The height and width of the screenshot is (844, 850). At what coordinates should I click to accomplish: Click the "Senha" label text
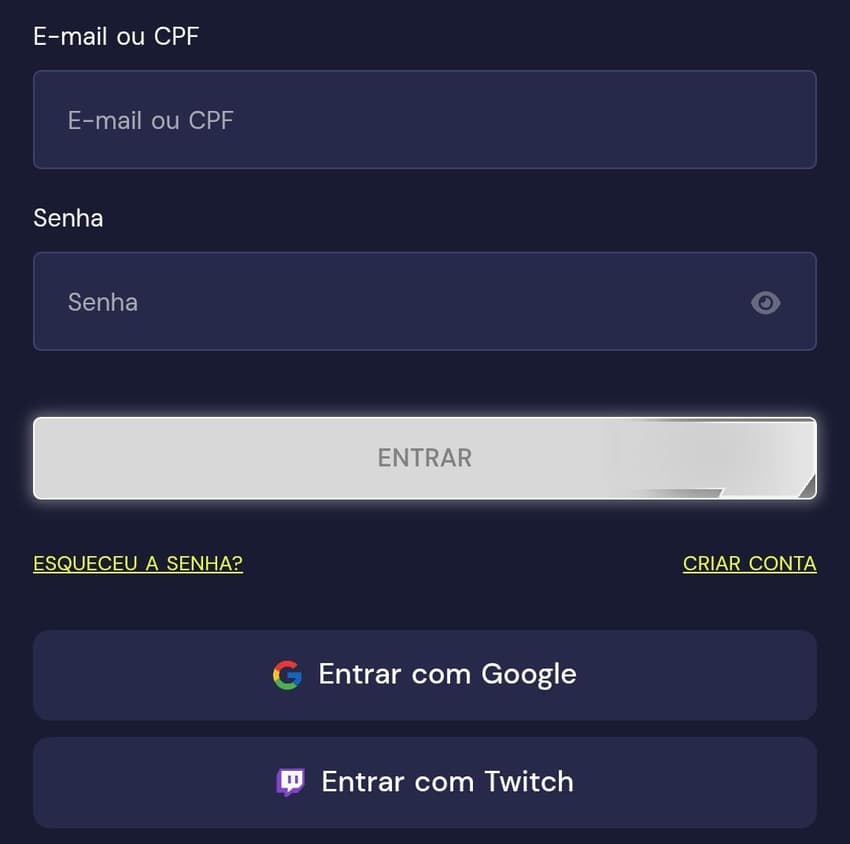coord(68,218)
